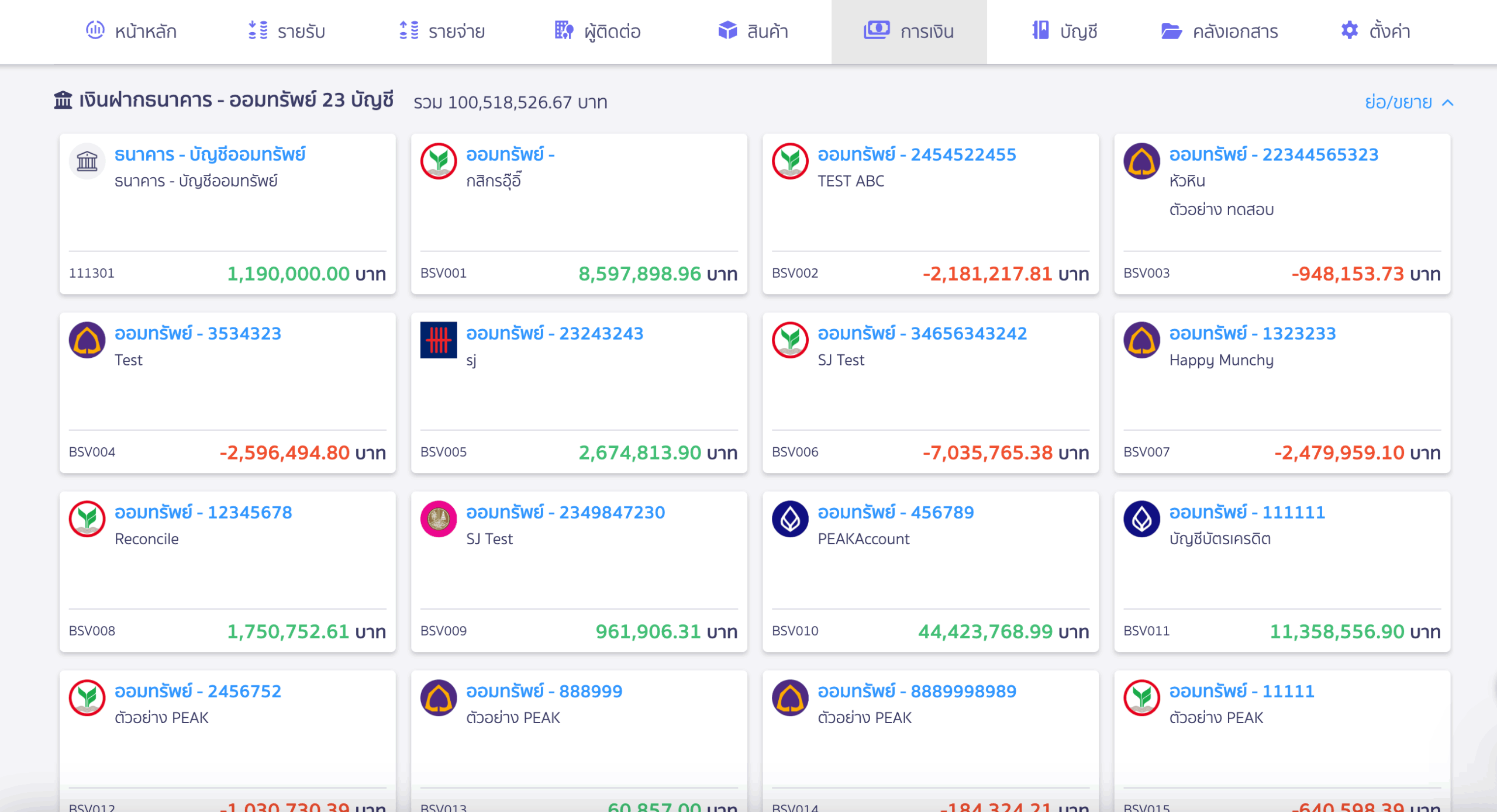
Task: Open account ออมทรัพย์ - 1323233
Action: tap(1252, 333)
